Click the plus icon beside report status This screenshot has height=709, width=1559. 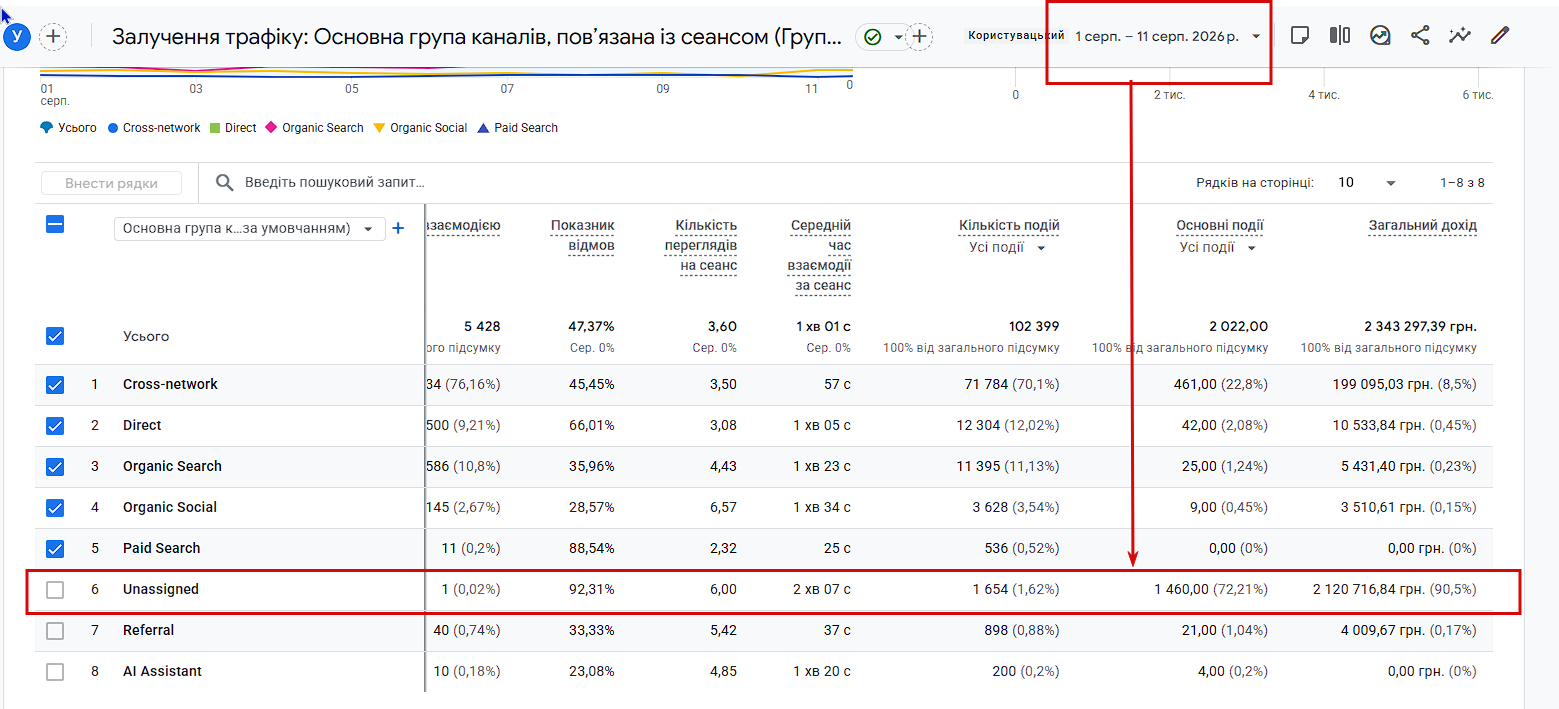point(919,37)
